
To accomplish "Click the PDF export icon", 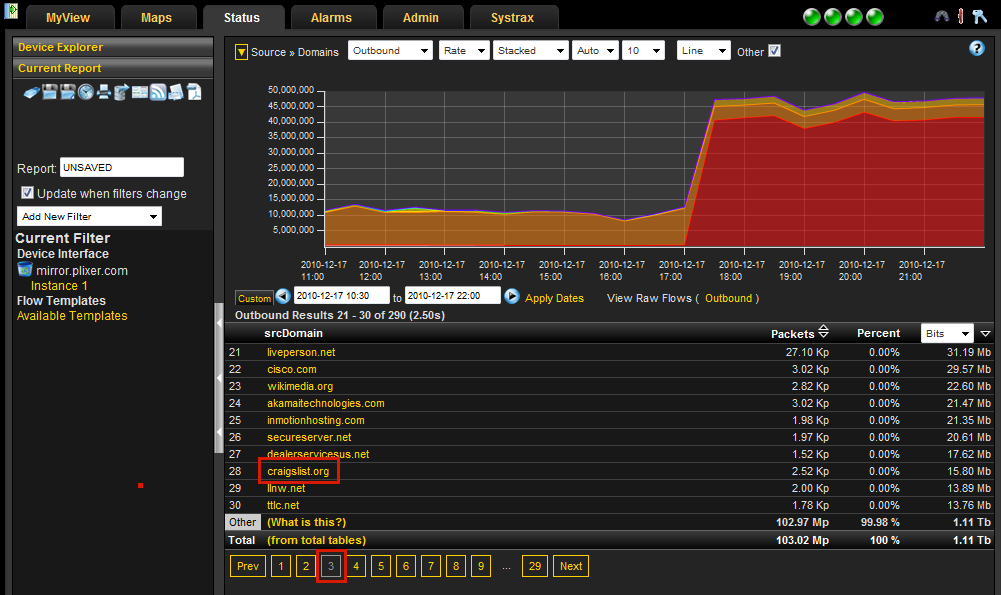I will click(x=193, y=93).
